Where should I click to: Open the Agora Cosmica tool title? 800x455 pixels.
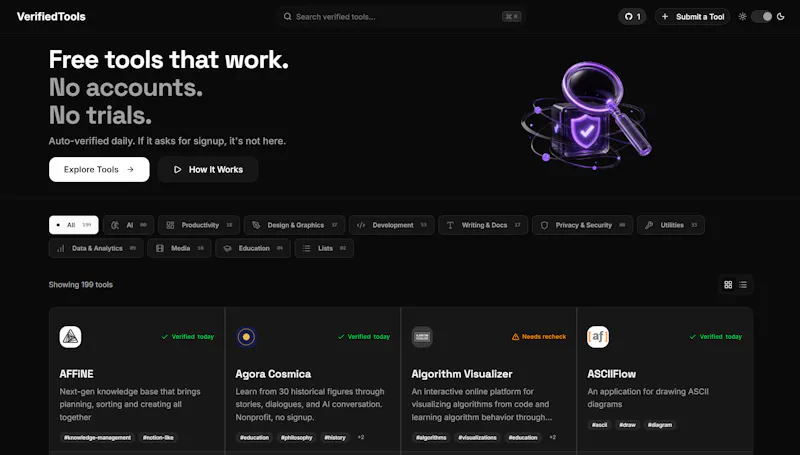pos(273,374)
